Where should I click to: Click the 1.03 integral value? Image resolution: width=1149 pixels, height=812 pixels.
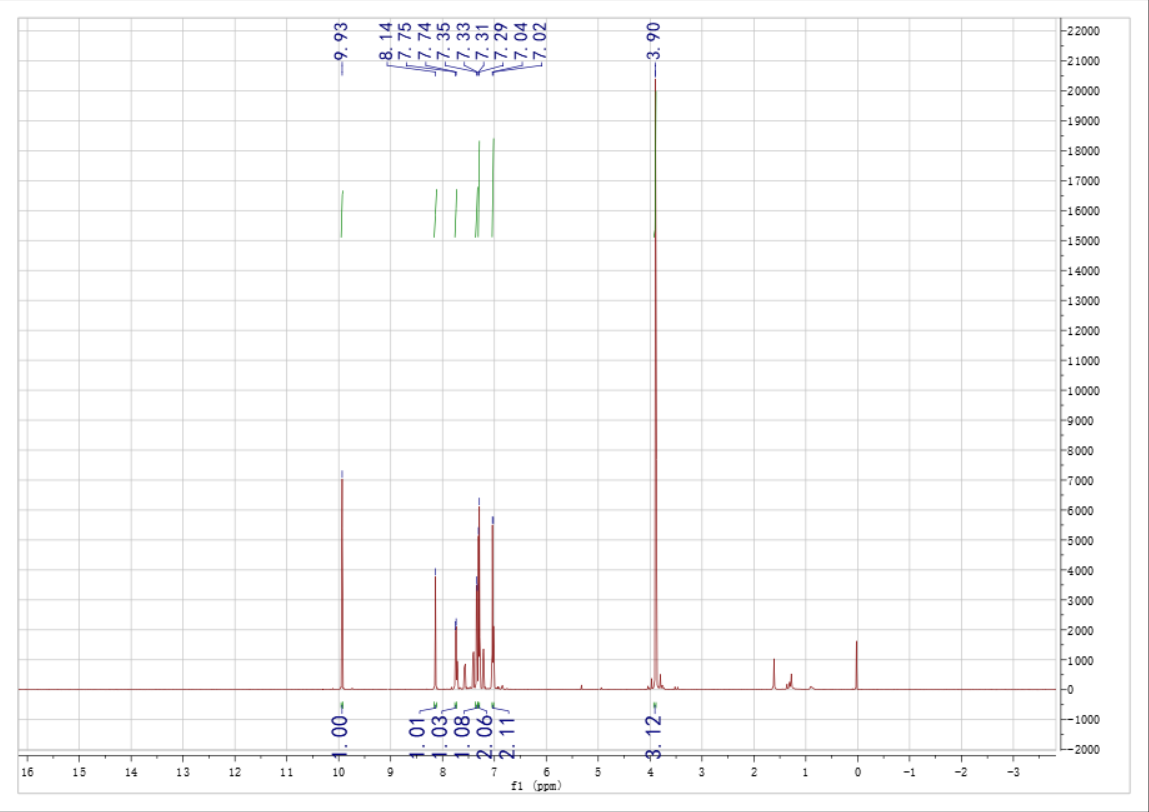(x=440, y=737)
